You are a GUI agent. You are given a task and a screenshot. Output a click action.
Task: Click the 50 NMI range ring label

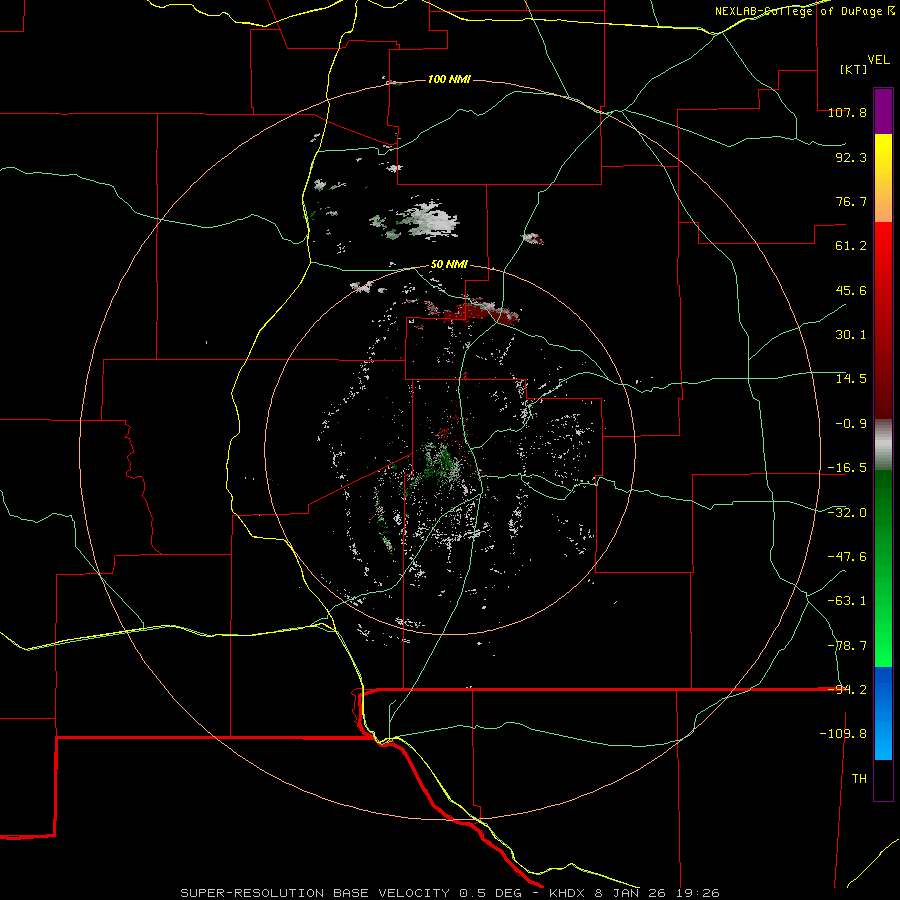pos(449,265)
